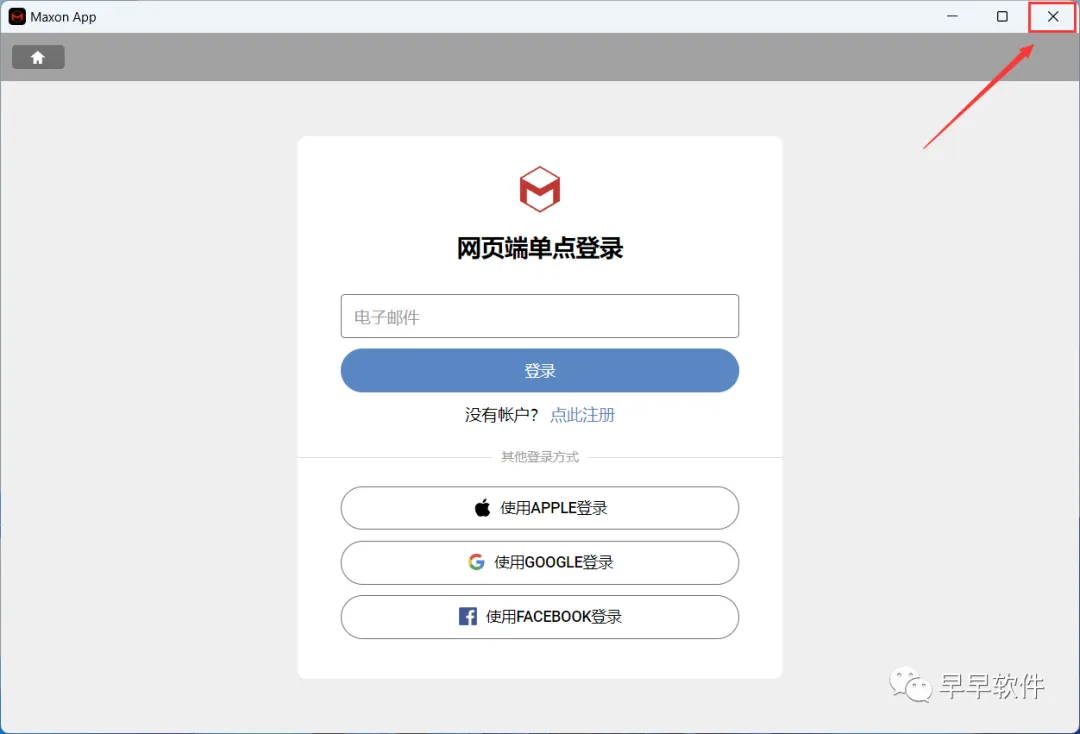Focus the 电子邮件 email input field
The height and width of the screenshot is (734, 1080).
click(x=539, y=316)
